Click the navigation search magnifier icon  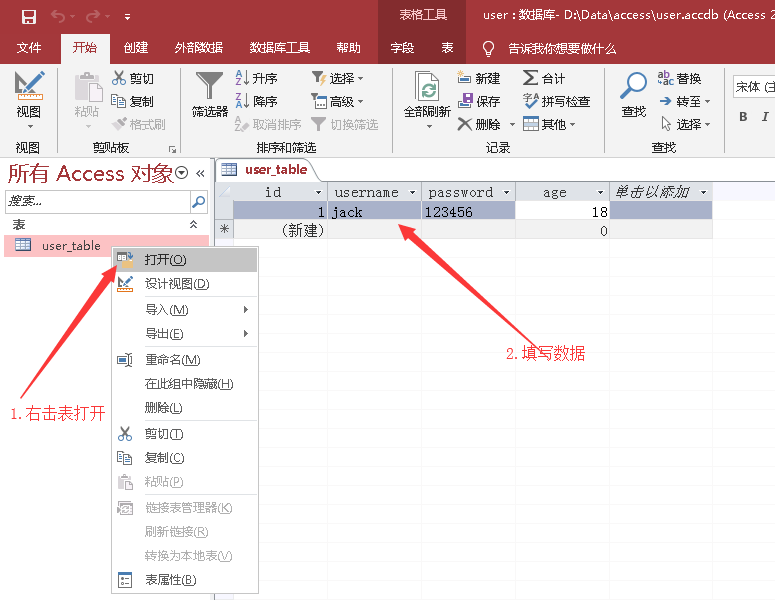pos(199,201)
